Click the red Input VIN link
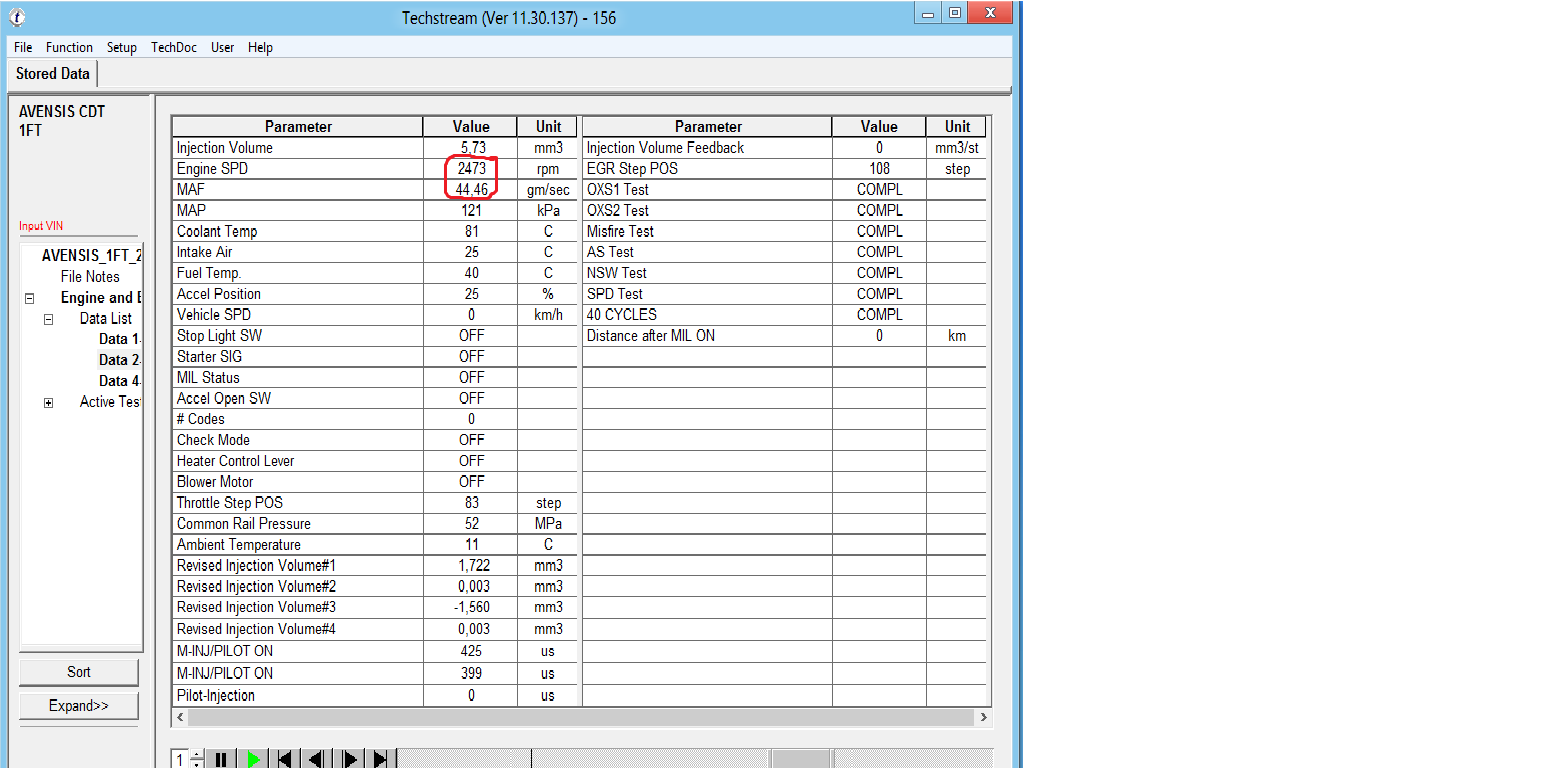The height and width of the screenshot is (768, 1554). (x=41, y=226)
